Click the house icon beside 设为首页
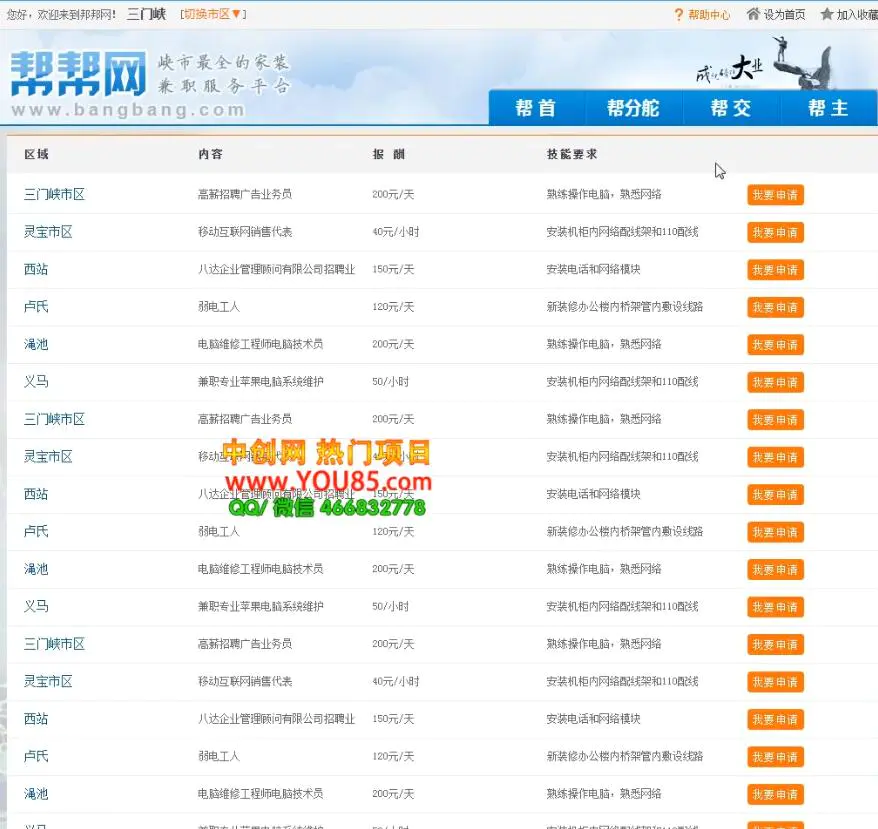 click(753, 15)
